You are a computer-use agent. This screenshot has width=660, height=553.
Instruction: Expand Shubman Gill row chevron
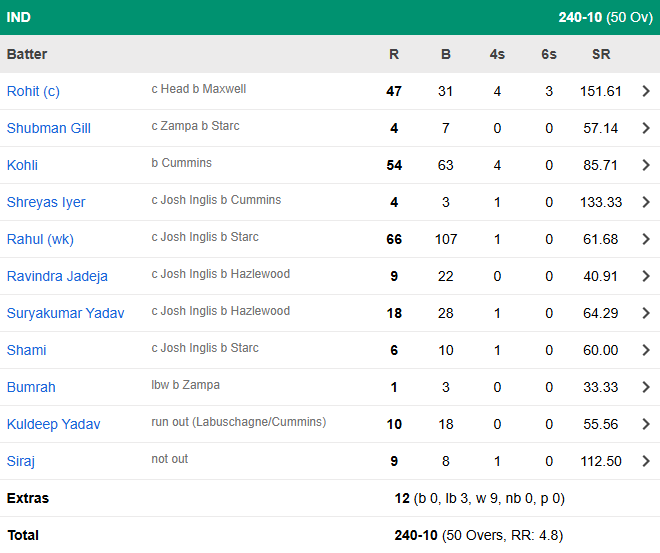click(x=646, y=128)
